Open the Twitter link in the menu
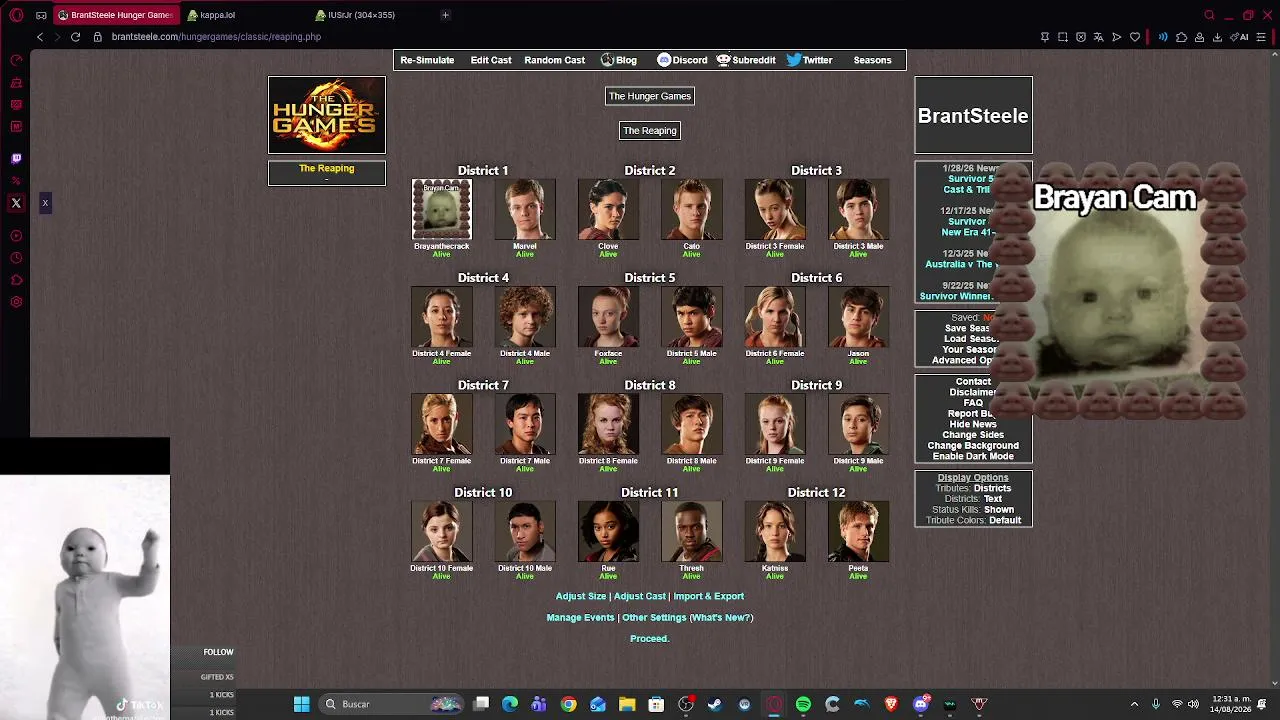Screen dimensions: 1280x720 [x=809, y=60]
